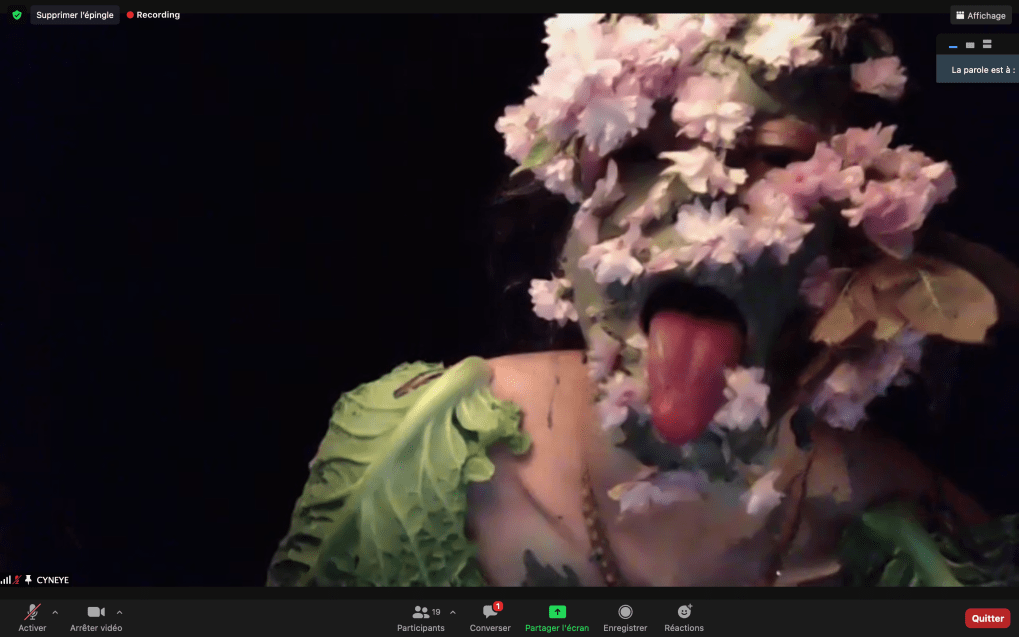This screenshot has height=637, width=1019.
Task: Open the Affichage view menu
Action: click(980, 15)
